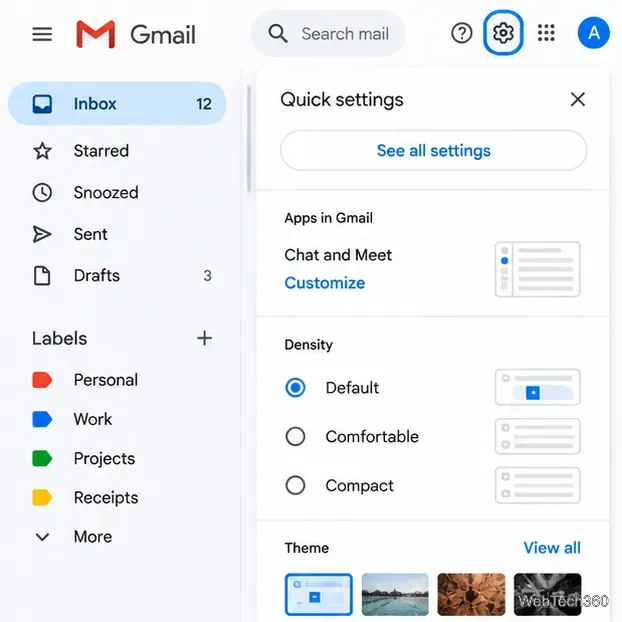The image size is (622, 622).
Task: Open the Support help icon
Action: click(462, 33)
